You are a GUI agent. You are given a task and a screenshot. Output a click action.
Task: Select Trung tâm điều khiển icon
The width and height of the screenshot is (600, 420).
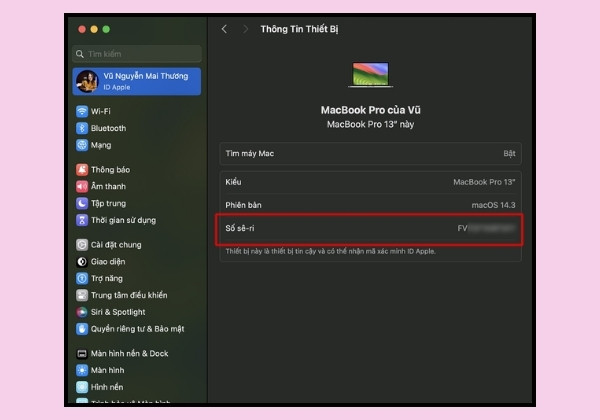pyautogui.click(x=82, y=295)
